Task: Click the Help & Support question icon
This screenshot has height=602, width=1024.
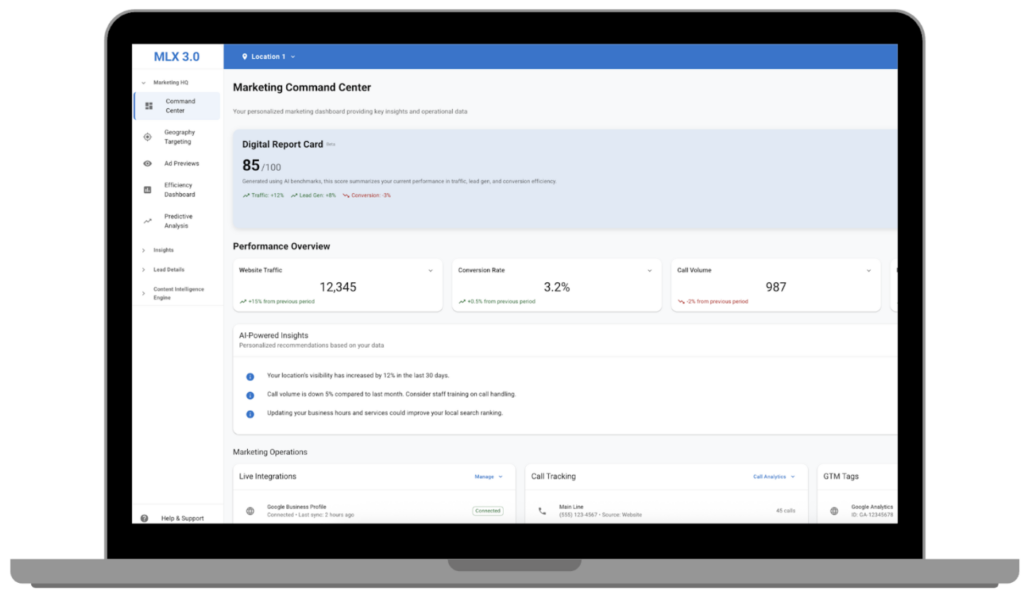Action: click(x=145, y=518)
